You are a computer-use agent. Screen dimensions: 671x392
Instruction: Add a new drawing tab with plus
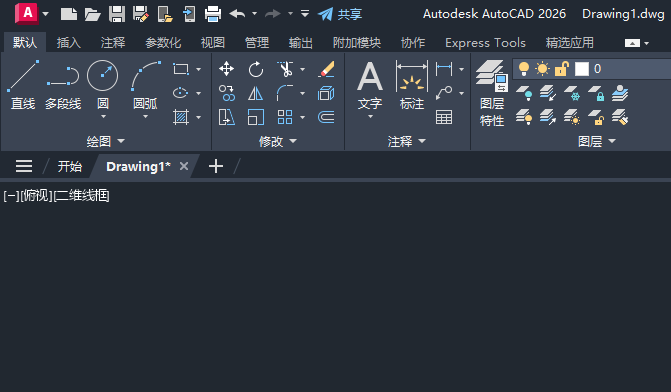(216, 166)
